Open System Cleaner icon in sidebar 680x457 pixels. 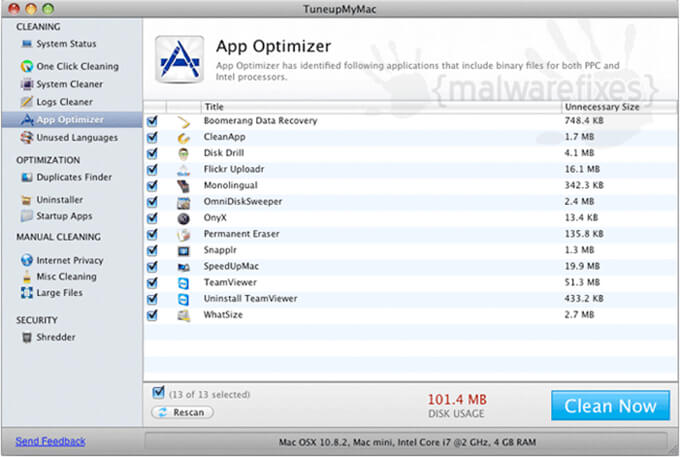[27, 84]
